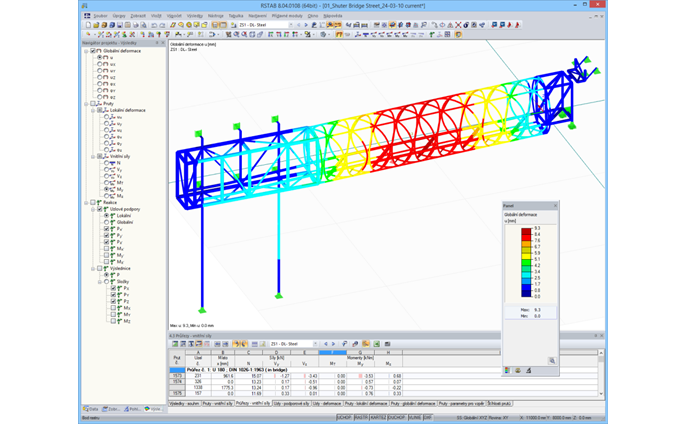Toggle the Uzlové podpory checkbox
This screenshot has height=424, width=686.
click(100, 209)
